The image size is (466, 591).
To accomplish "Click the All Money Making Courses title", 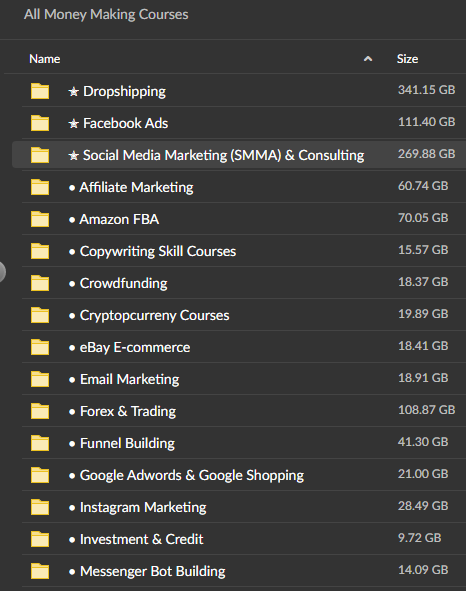I will tap(106, 14).
